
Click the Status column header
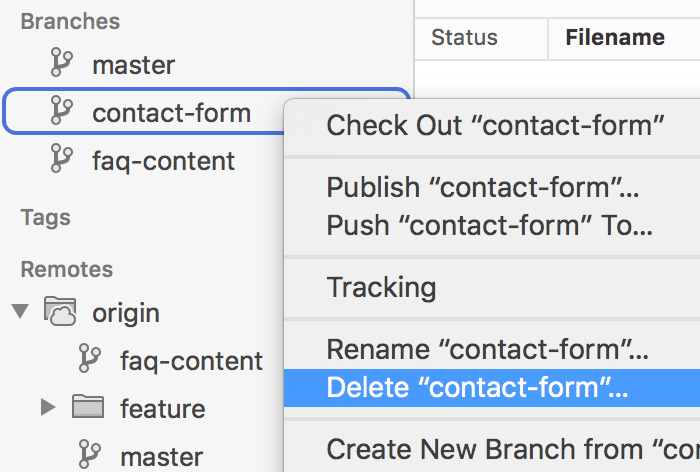pyautogui.click(x=464, y=38)
